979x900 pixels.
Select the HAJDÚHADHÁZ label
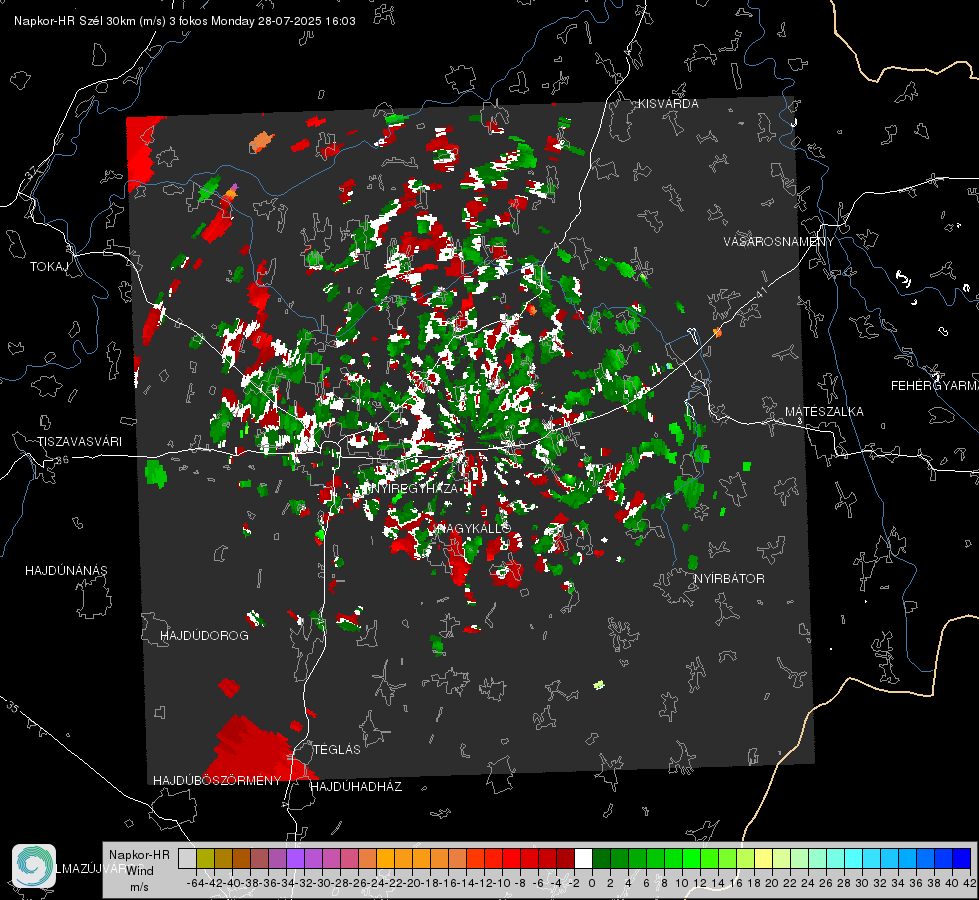point(356,786)
